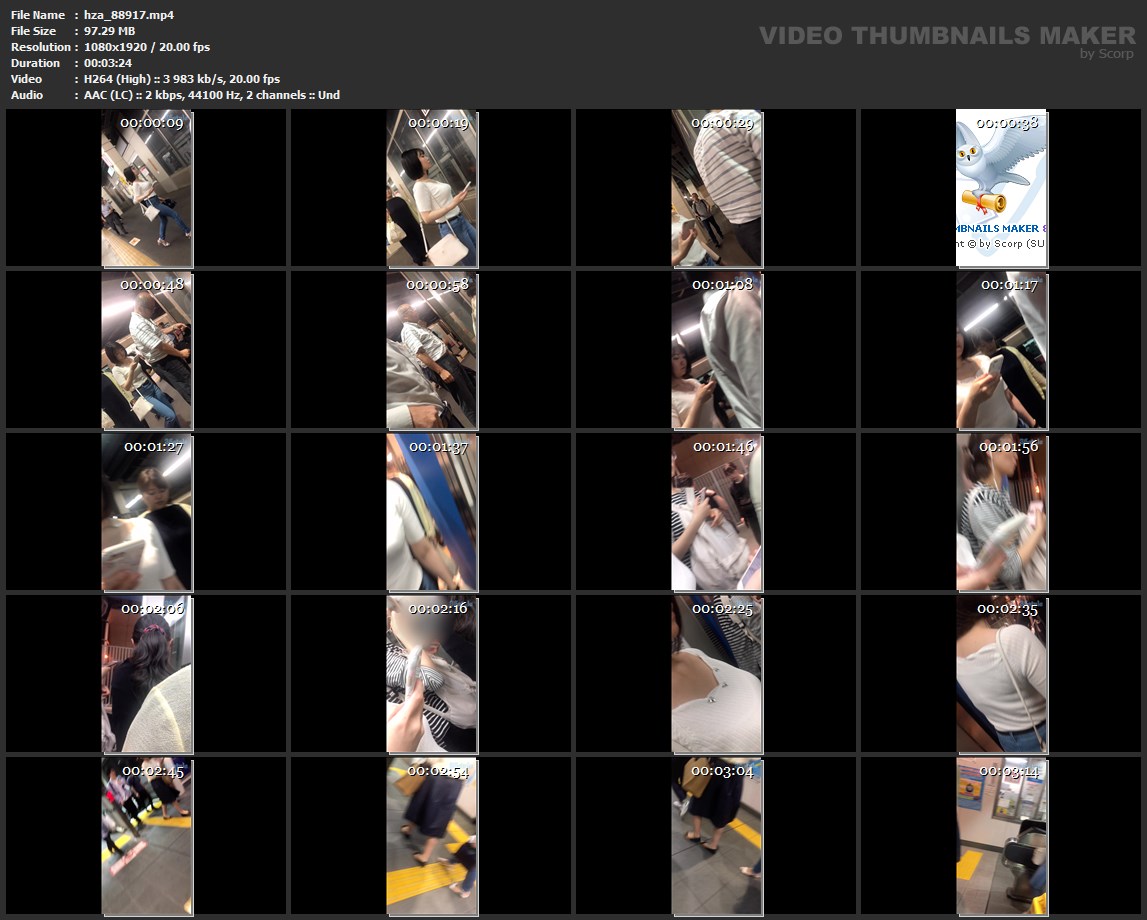Screen dimensions: 1147x920
Task: Open the owl logo frame at 00:00:38
Action: coord(1001,188)
